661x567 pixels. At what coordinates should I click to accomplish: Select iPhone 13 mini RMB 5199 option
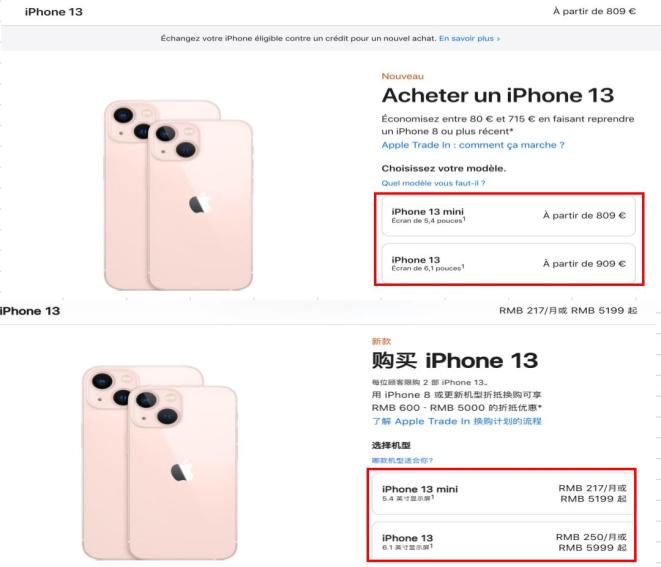503,493
